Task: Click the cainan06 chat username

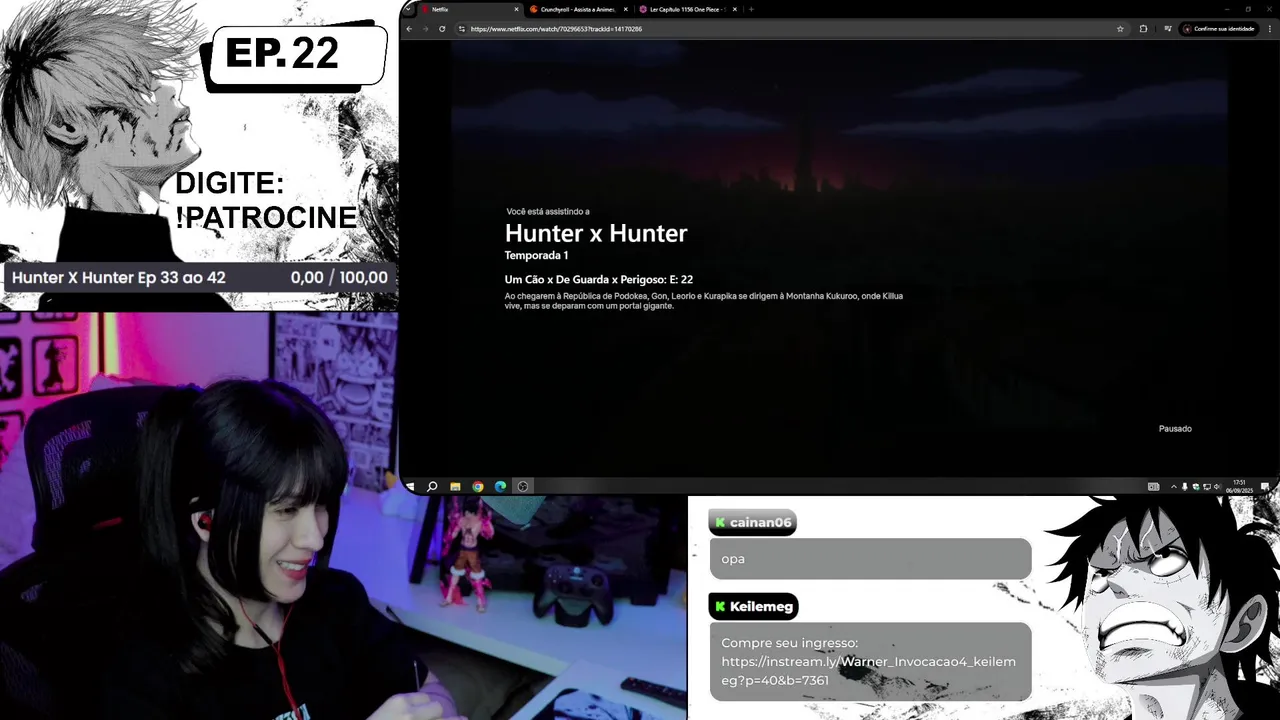Action: (x=760, y=523)
